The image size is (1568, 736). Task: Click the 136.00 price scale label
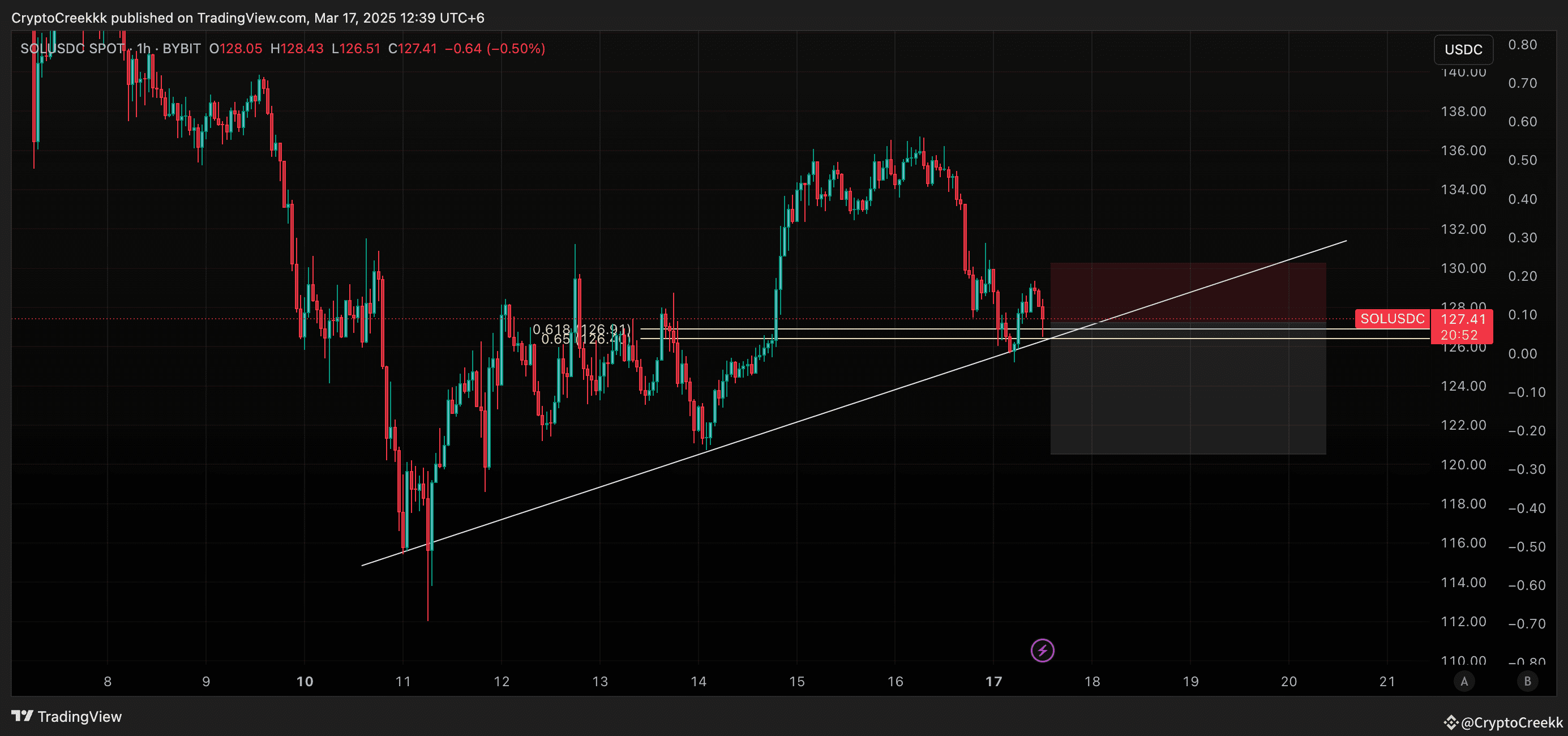click(1463, 151)
